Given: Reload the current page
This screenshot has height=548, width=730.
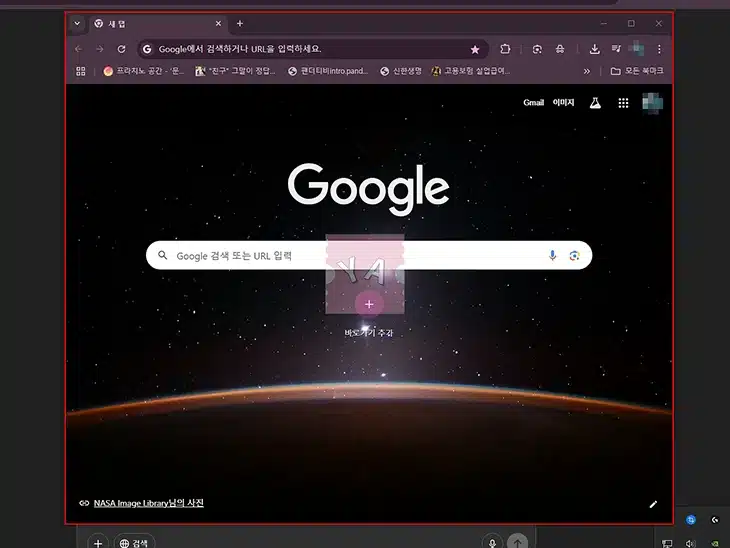Looking at the screenshot, I should tap(122, 49).
